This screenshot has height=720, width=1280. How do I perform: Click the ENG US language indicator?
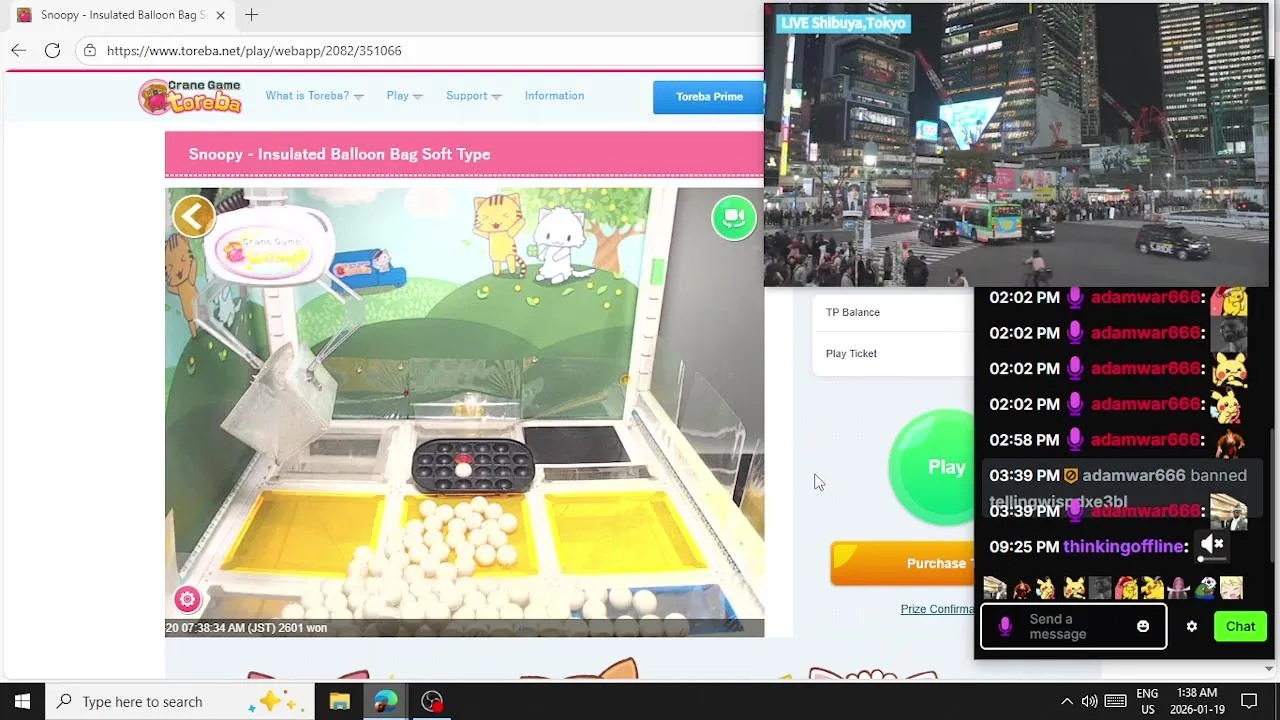[1147, 701]
